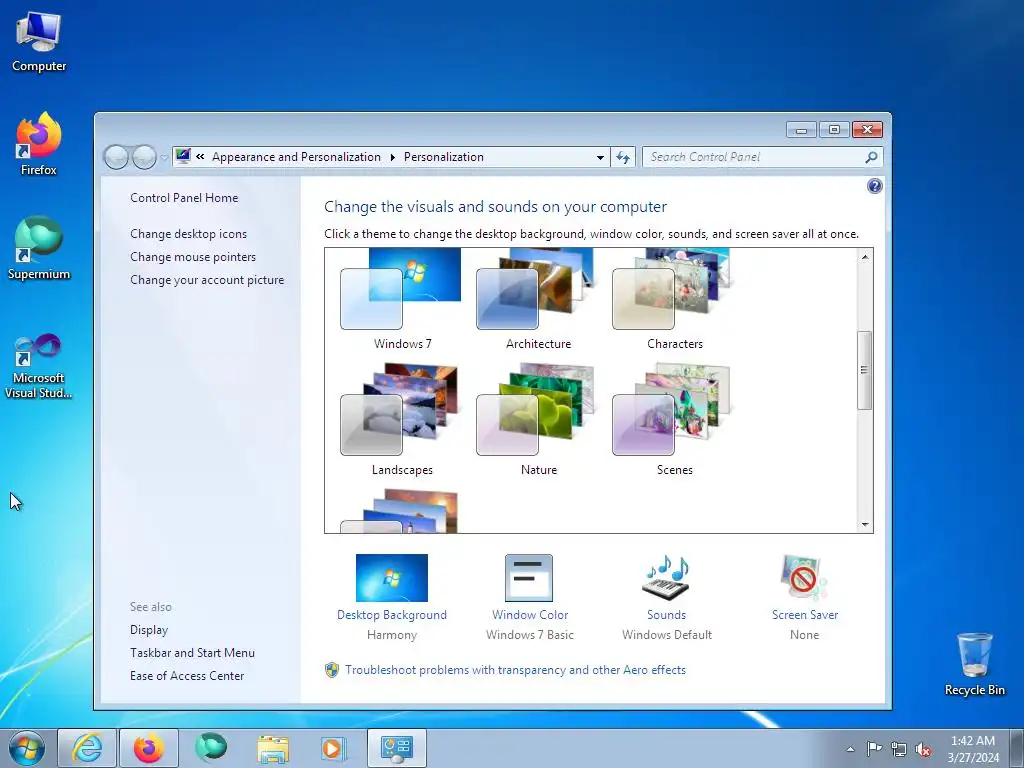The height and width of the screenshot is (768, 1024).
Task: Select the Scenes theme
Action: click(x=675, y=421)
